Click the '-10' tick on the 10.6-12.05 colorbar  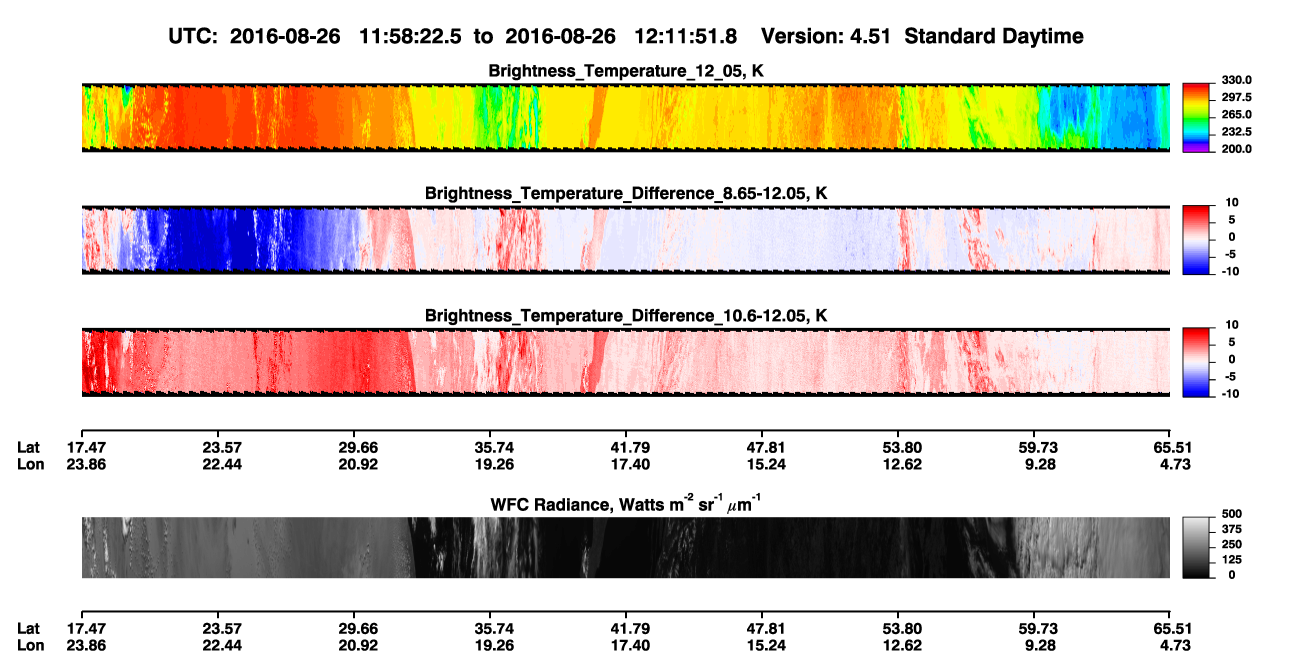coord(1231,393)
